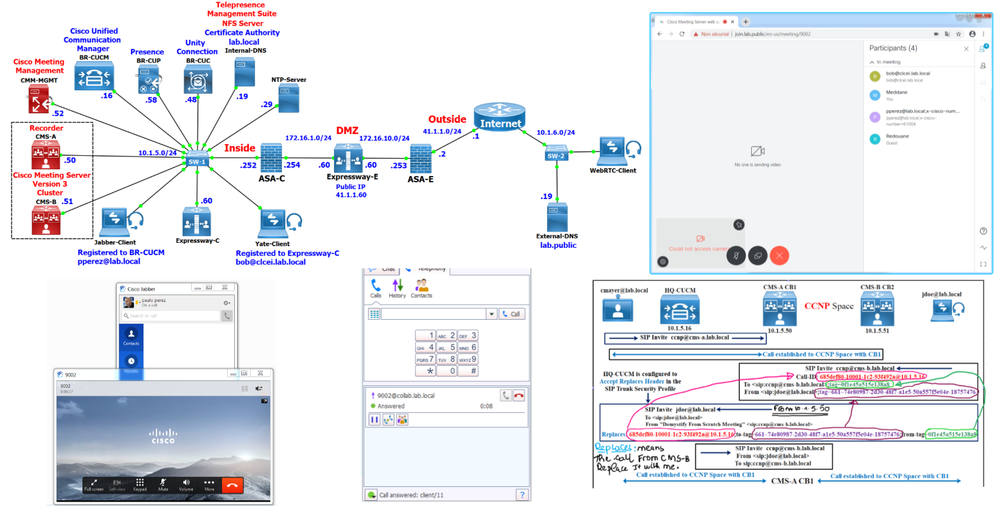This screenshot has height=507, width=998.
Task: Click the Call button in Yate
Action: coord(512,314)
